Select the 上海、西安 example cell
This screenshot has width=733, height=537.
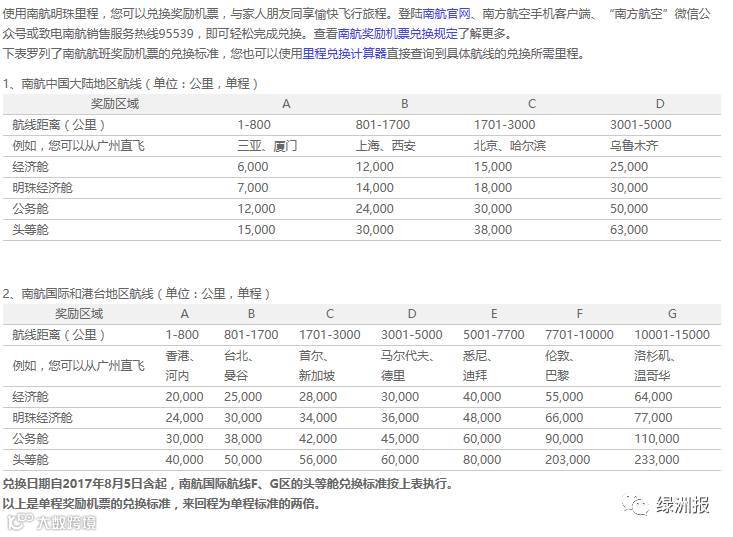point(385,146)
